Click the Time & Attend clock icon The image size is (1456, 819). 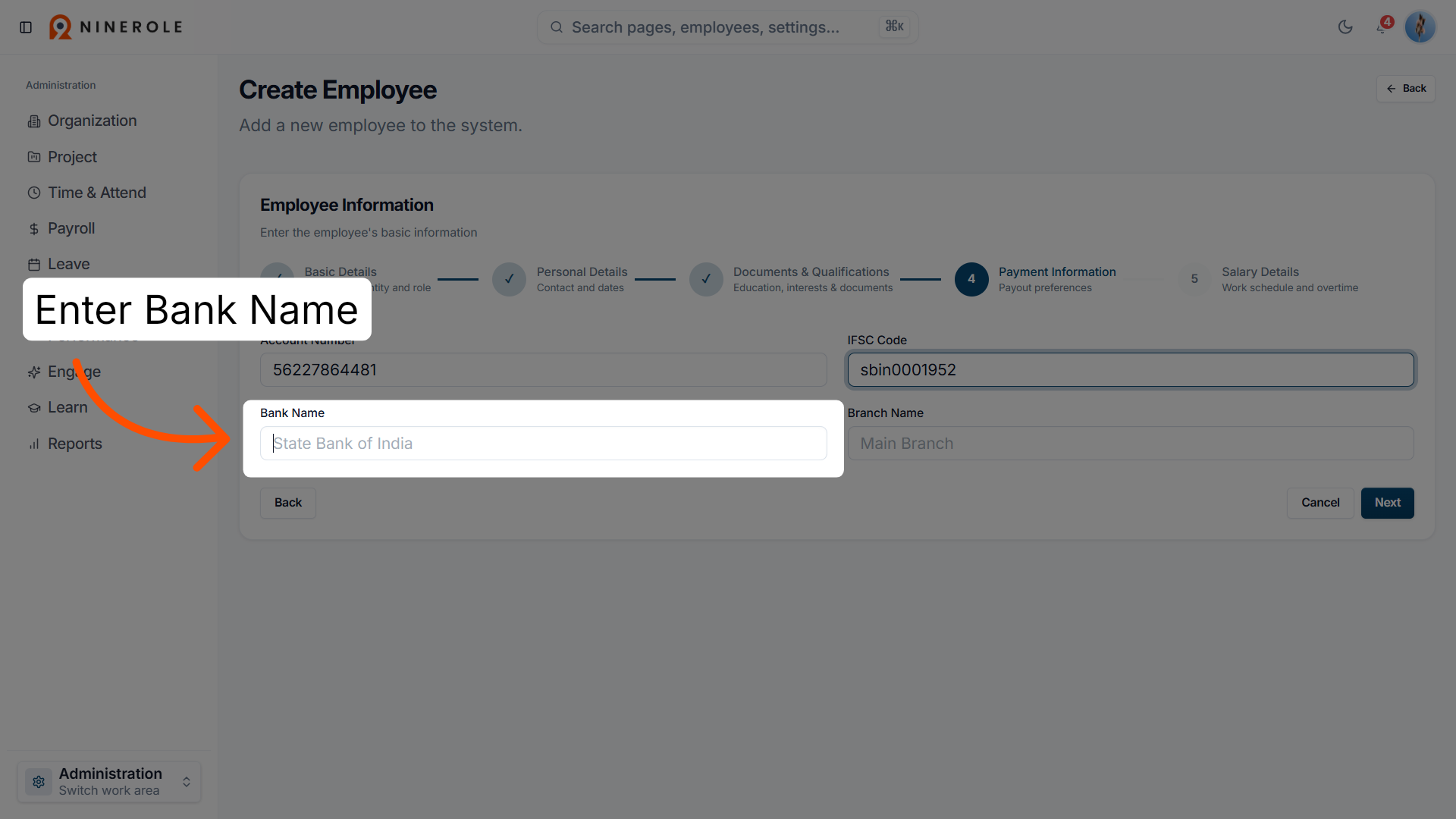tap(34, 193)
